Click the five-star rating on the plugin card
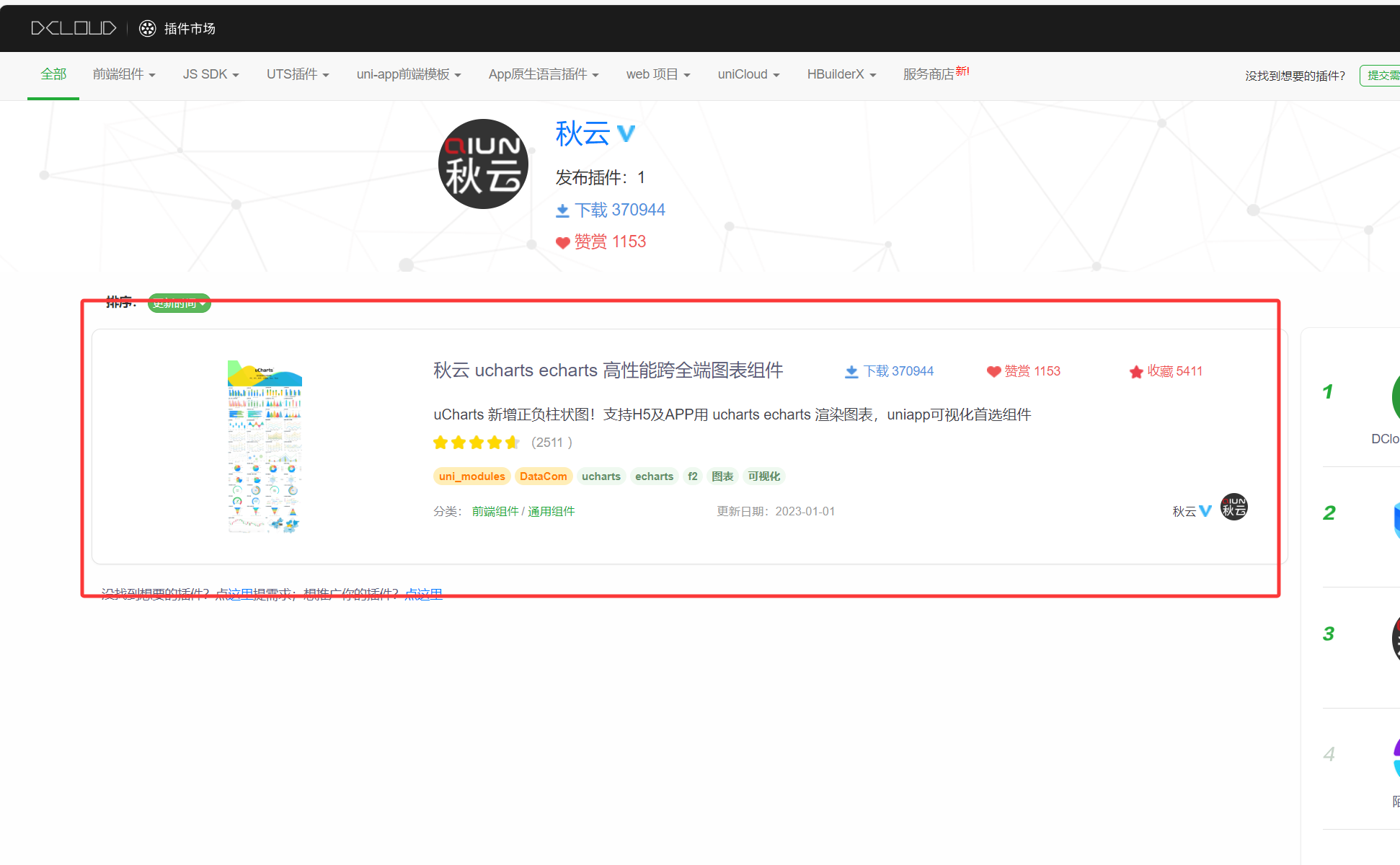This screenshot has height=865, width=1400. coord(477,442)
